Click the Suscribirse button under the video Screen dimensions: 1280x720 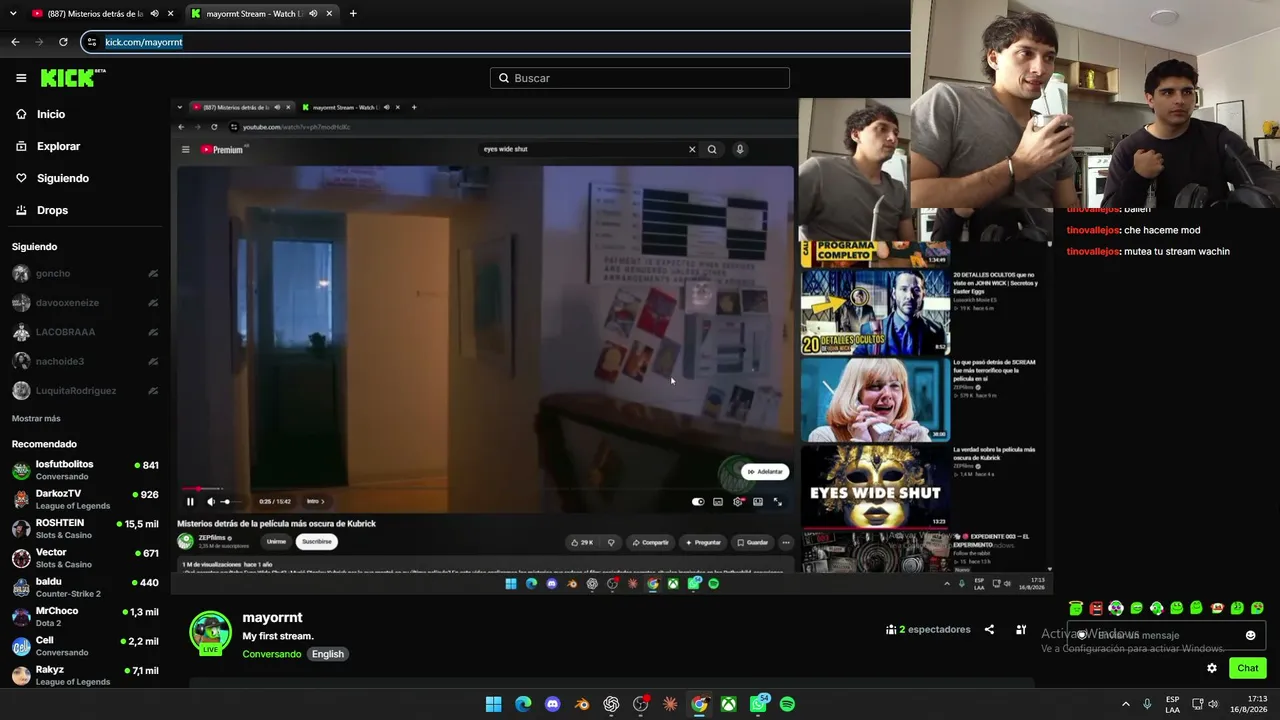(x=316, y=542)
